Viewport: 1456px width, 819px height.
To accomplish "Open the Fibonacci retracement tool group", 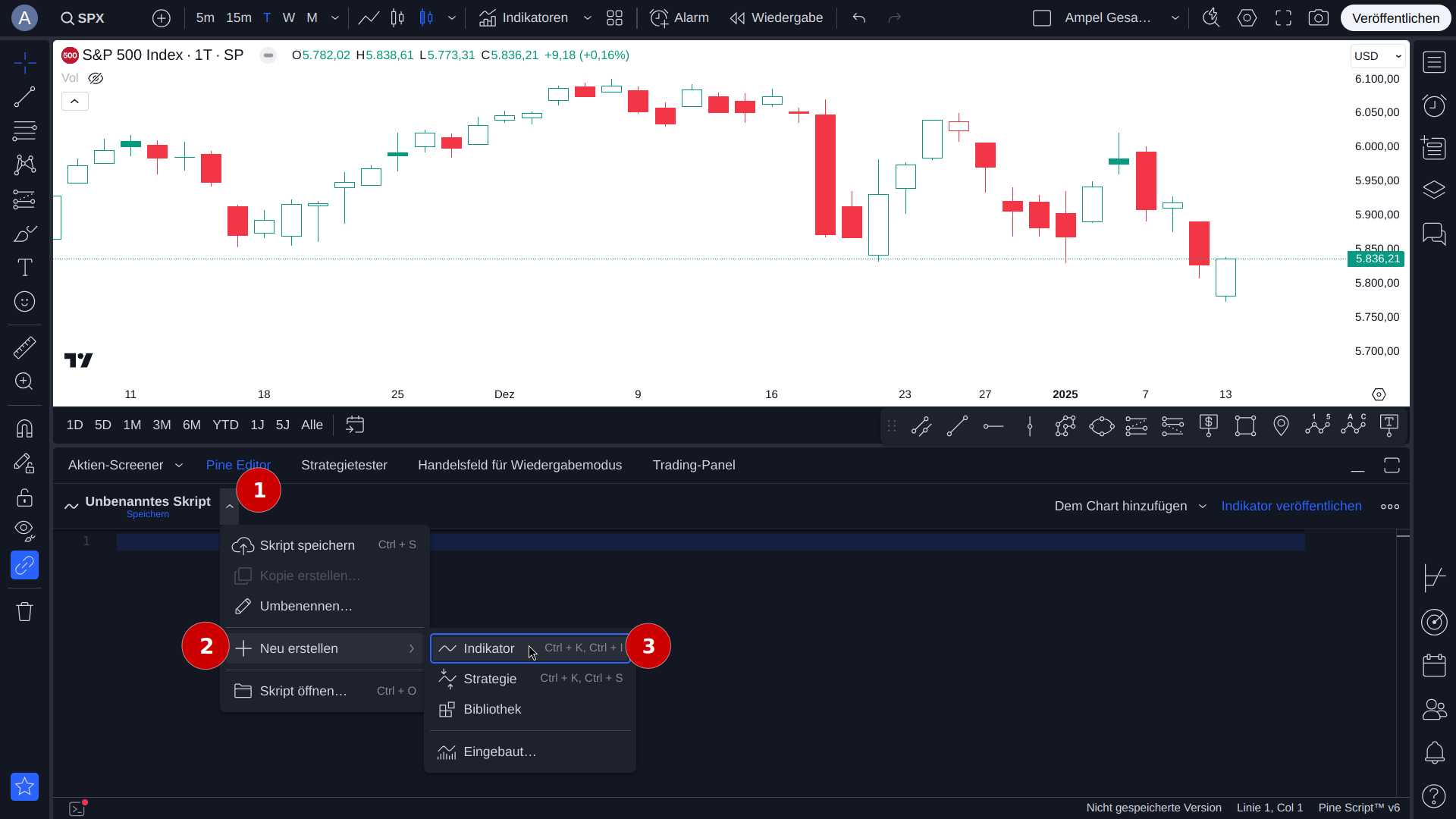I will coord(24,130).
